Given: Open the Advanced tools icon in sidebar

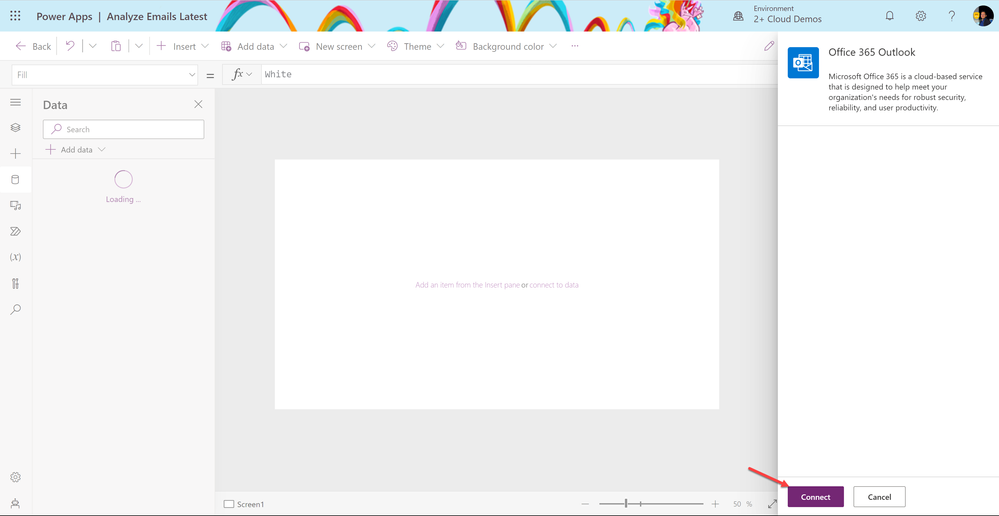Looking at the screenshot, I should 16,283.
